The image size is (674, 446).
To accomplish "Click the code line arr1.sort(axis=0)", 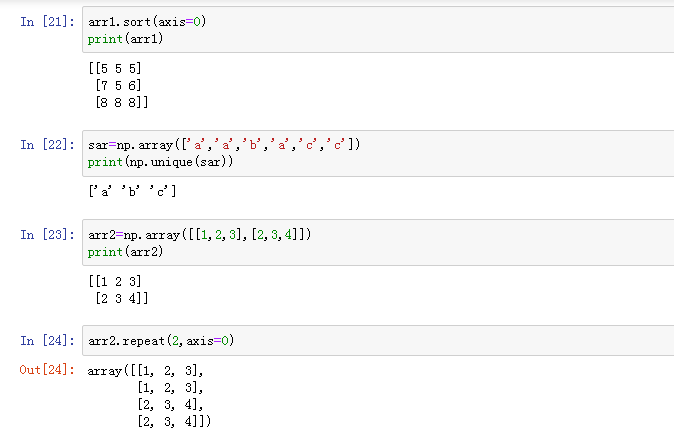I will click(x=147, y=21).
